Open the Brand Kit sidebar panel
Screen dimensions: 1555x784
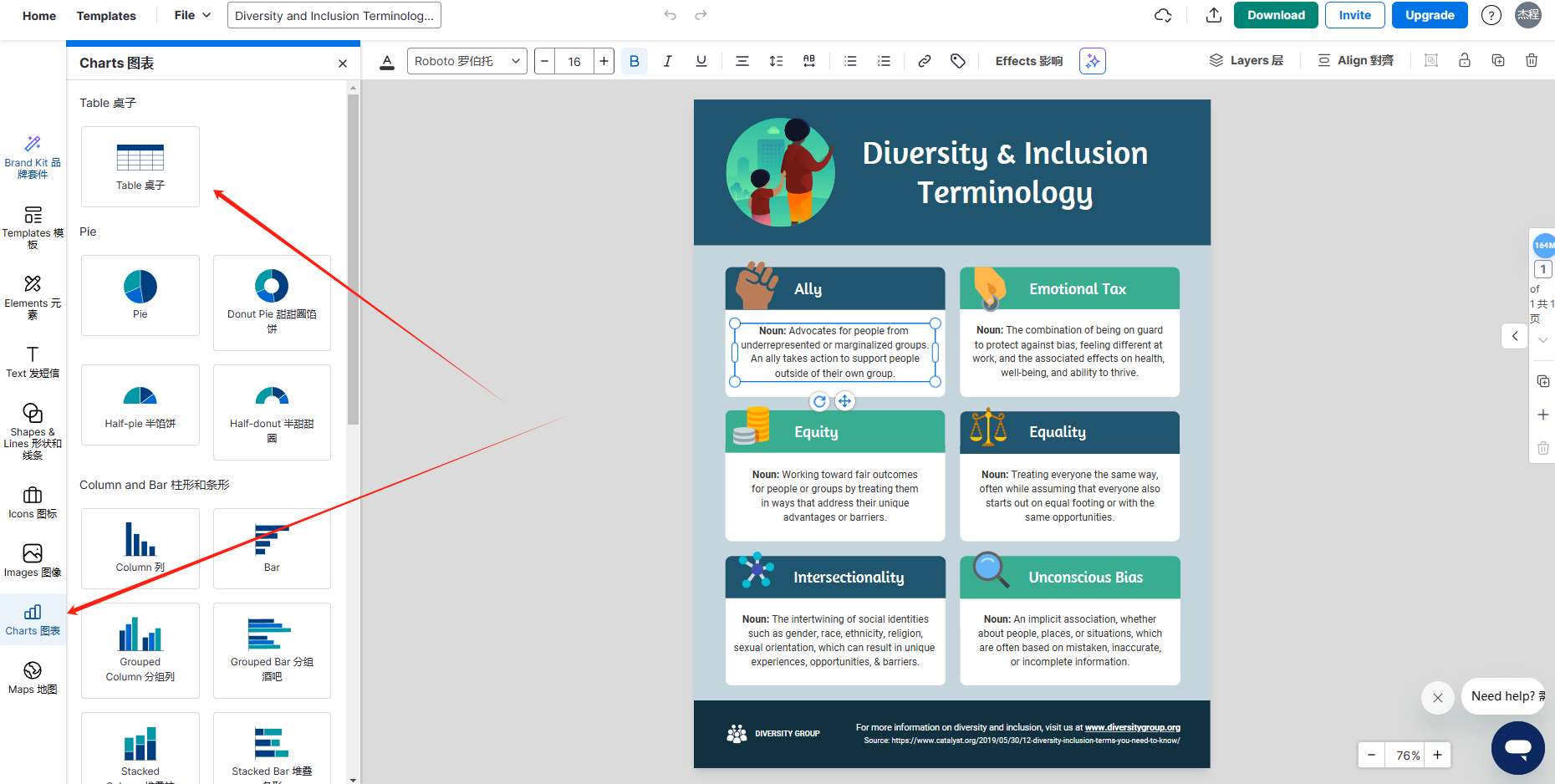pyautogui.click(x=33, y=156)
